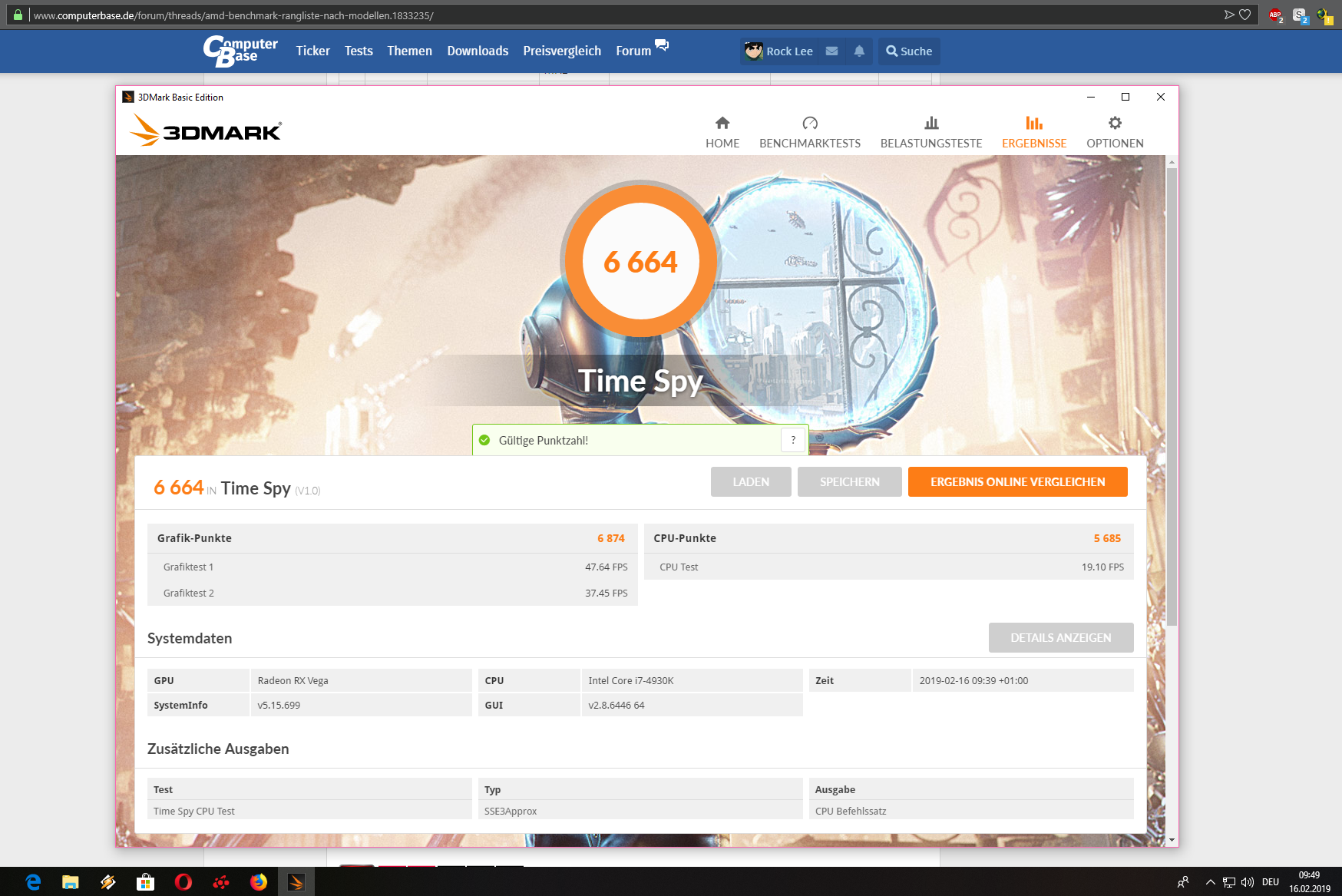Image resolution: width=1342 pixels, height=896 pixels.
Task: Click the 3DMark taskbar icon
Action: point(296,882)
